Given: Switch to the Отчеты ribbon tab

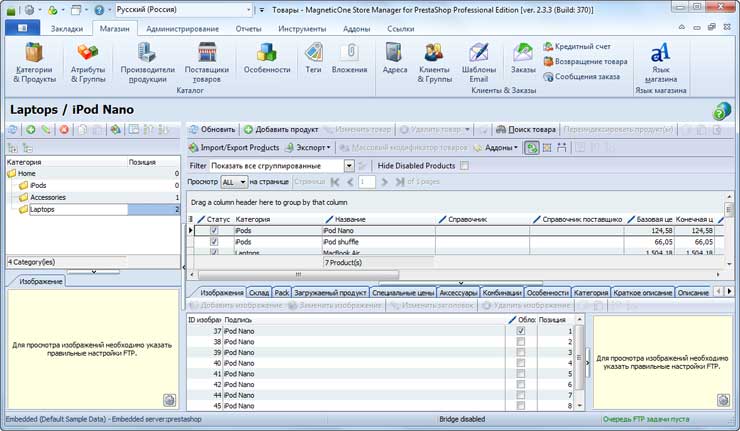Looking at the screenshot, I should [x=249, y=29].
